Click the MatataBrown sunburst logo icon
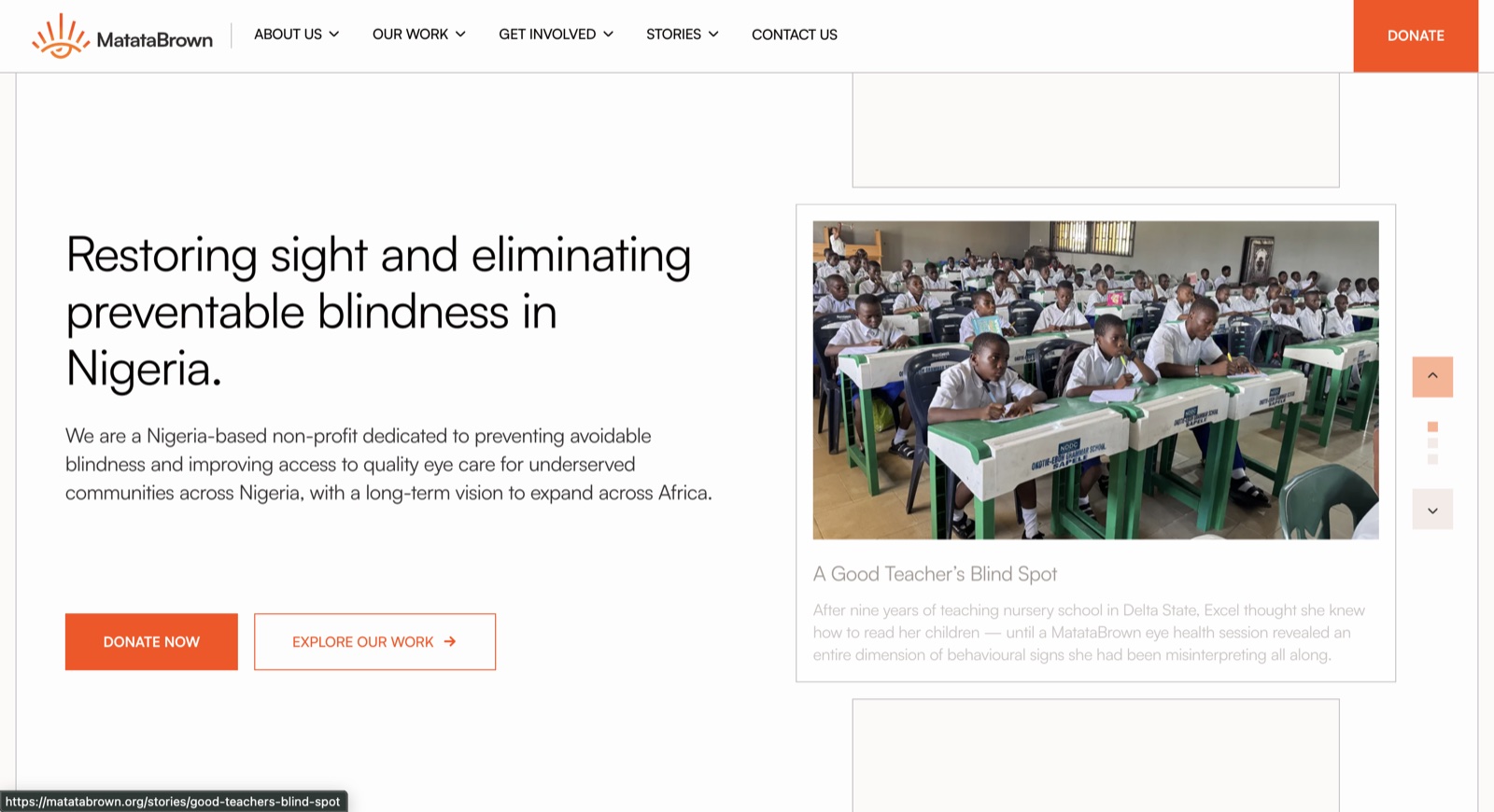1494x812 pixels. (61, 36)
